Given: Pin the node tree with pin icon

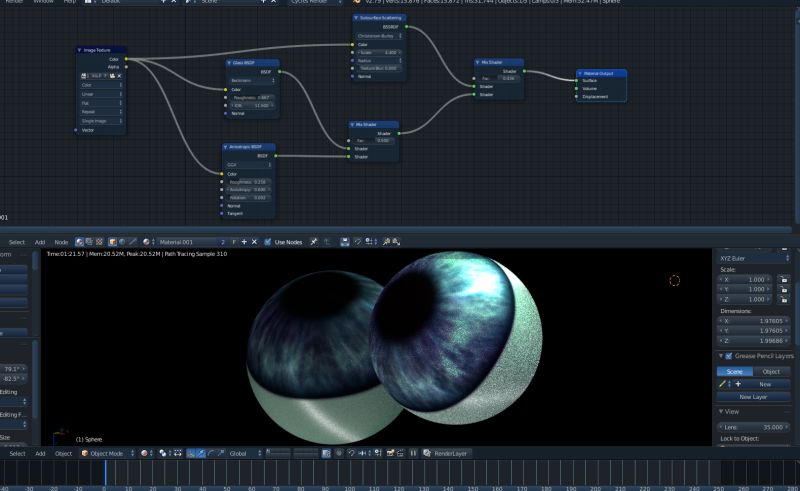Looking at the screenshot, I should pos(314,242).
